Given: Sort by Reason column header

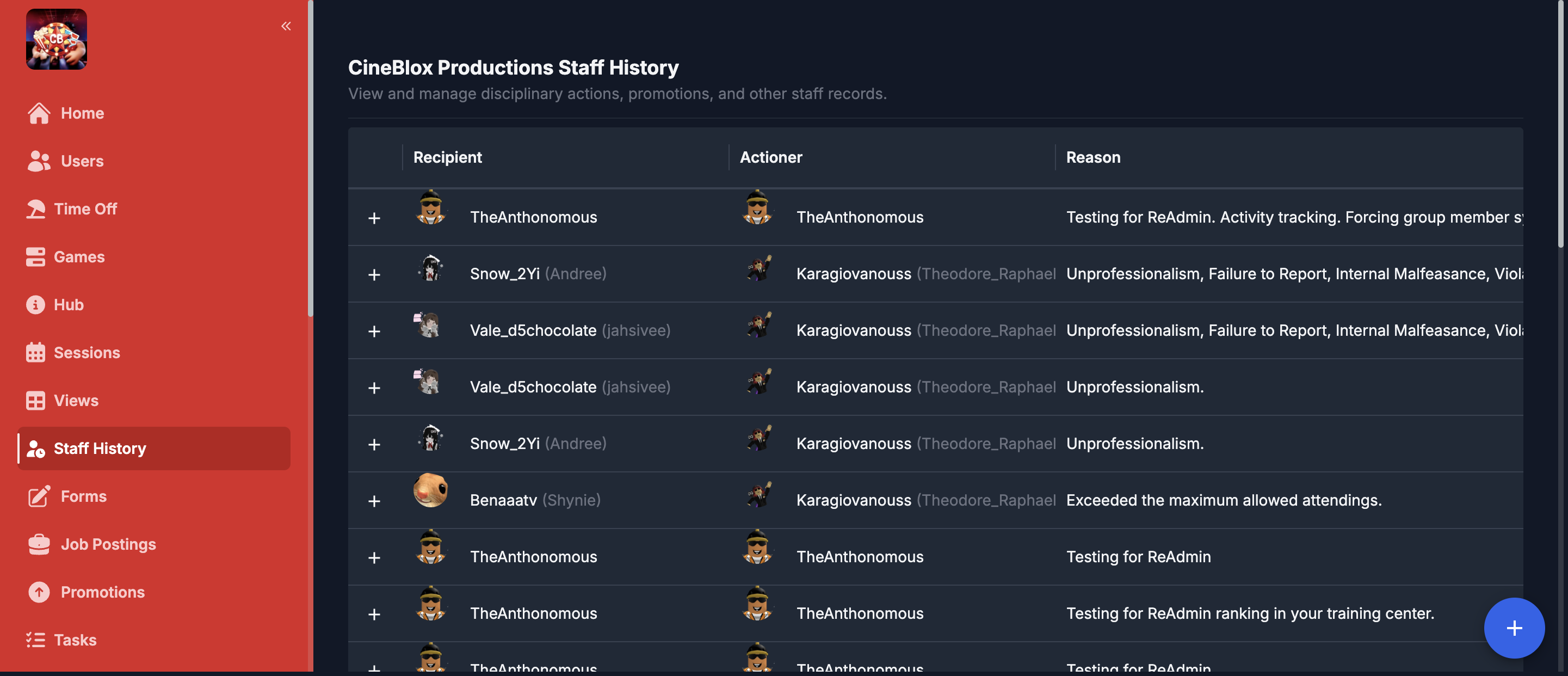Looking at the screenshot, I should 1092,157.
